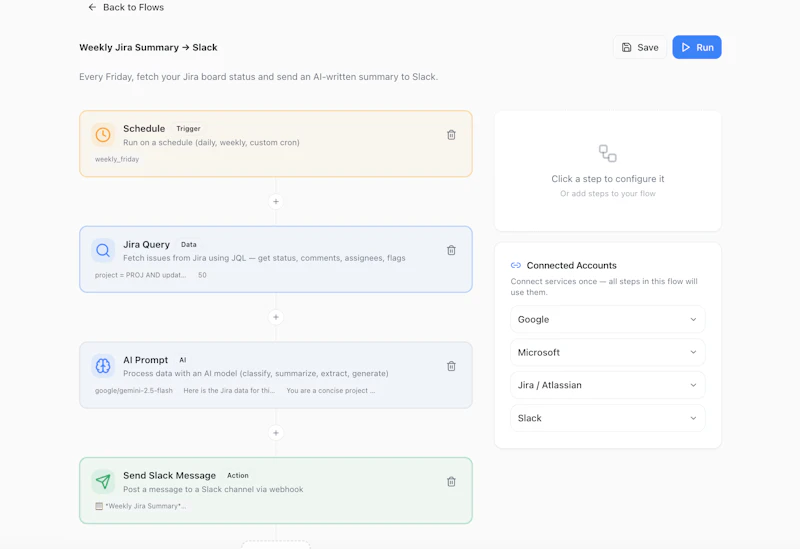Expand the Slack account dropdown
The image size is (800, 549).
tap(607, 418)
